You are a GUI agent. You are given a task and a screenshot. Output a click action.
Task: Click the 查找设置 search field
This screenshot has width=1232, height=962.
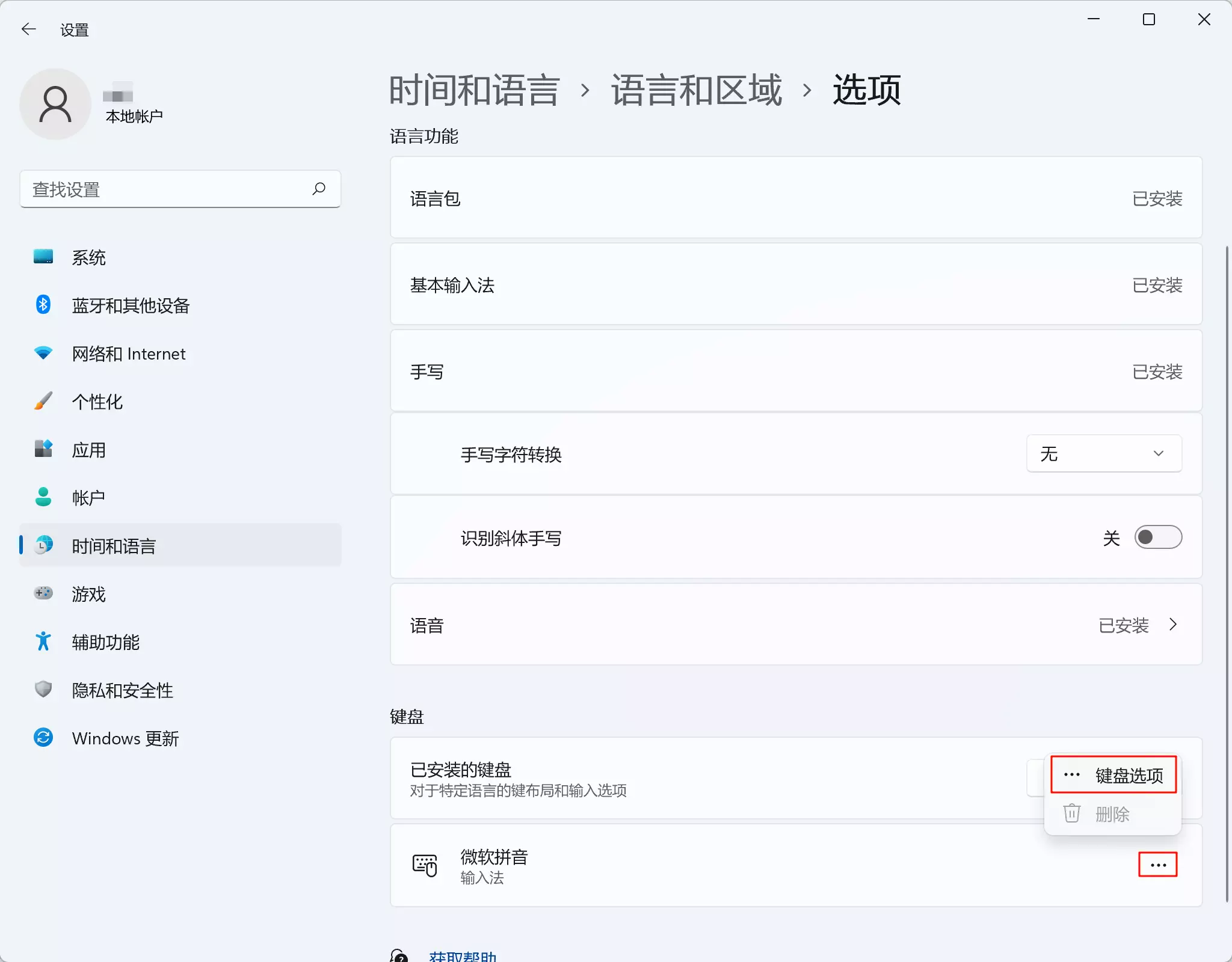point(168,189)
